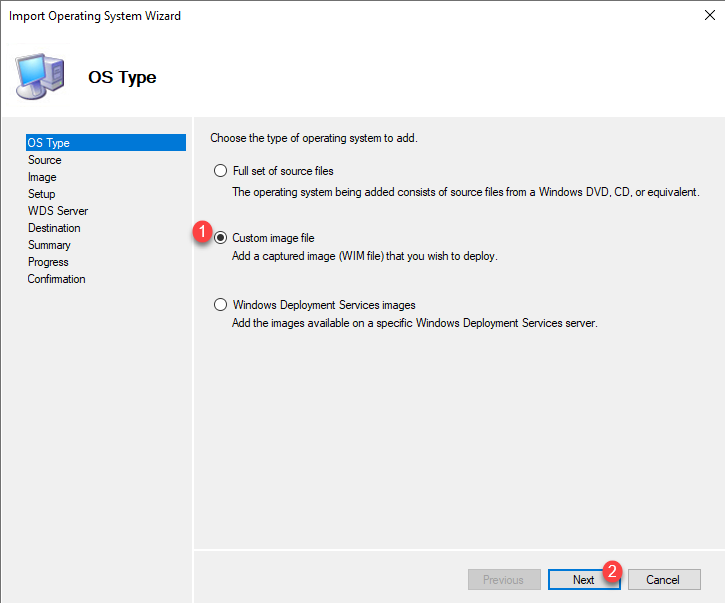Click the Custom image file WIM description text
Screen dimensions: 725x603
point(364,256)
